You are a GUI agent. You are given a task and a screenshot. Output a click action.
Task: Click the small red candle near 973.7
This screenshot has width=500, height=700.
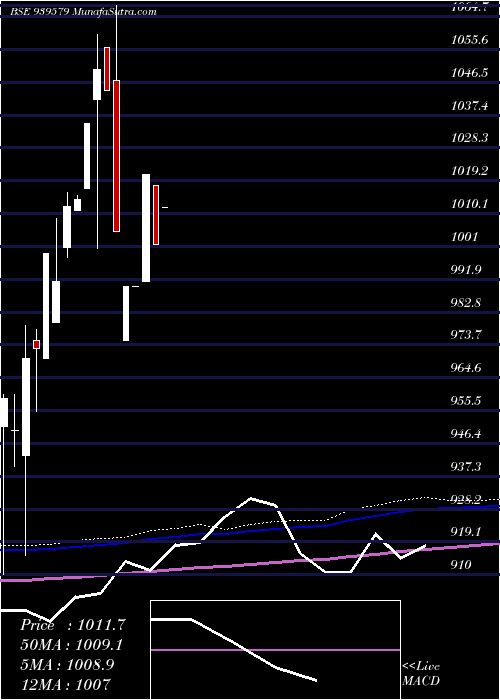tap(37, 344)
